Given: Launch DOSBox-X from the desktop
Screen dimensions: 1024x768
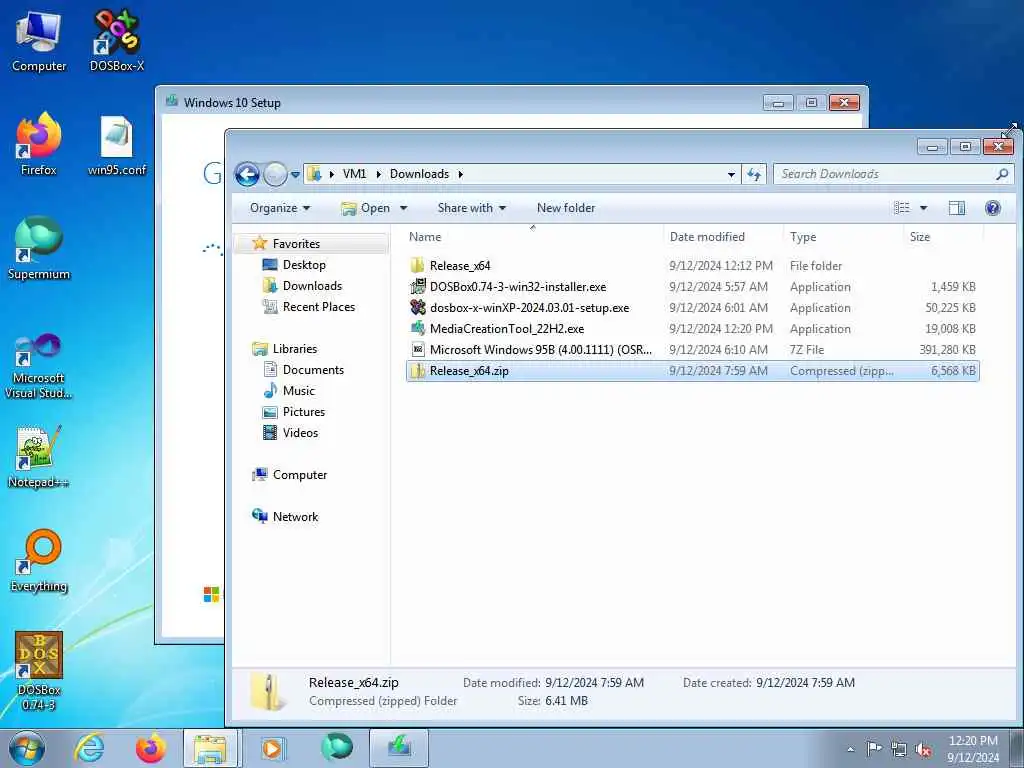Looking at the screenshot, I should tap(117, 41).
